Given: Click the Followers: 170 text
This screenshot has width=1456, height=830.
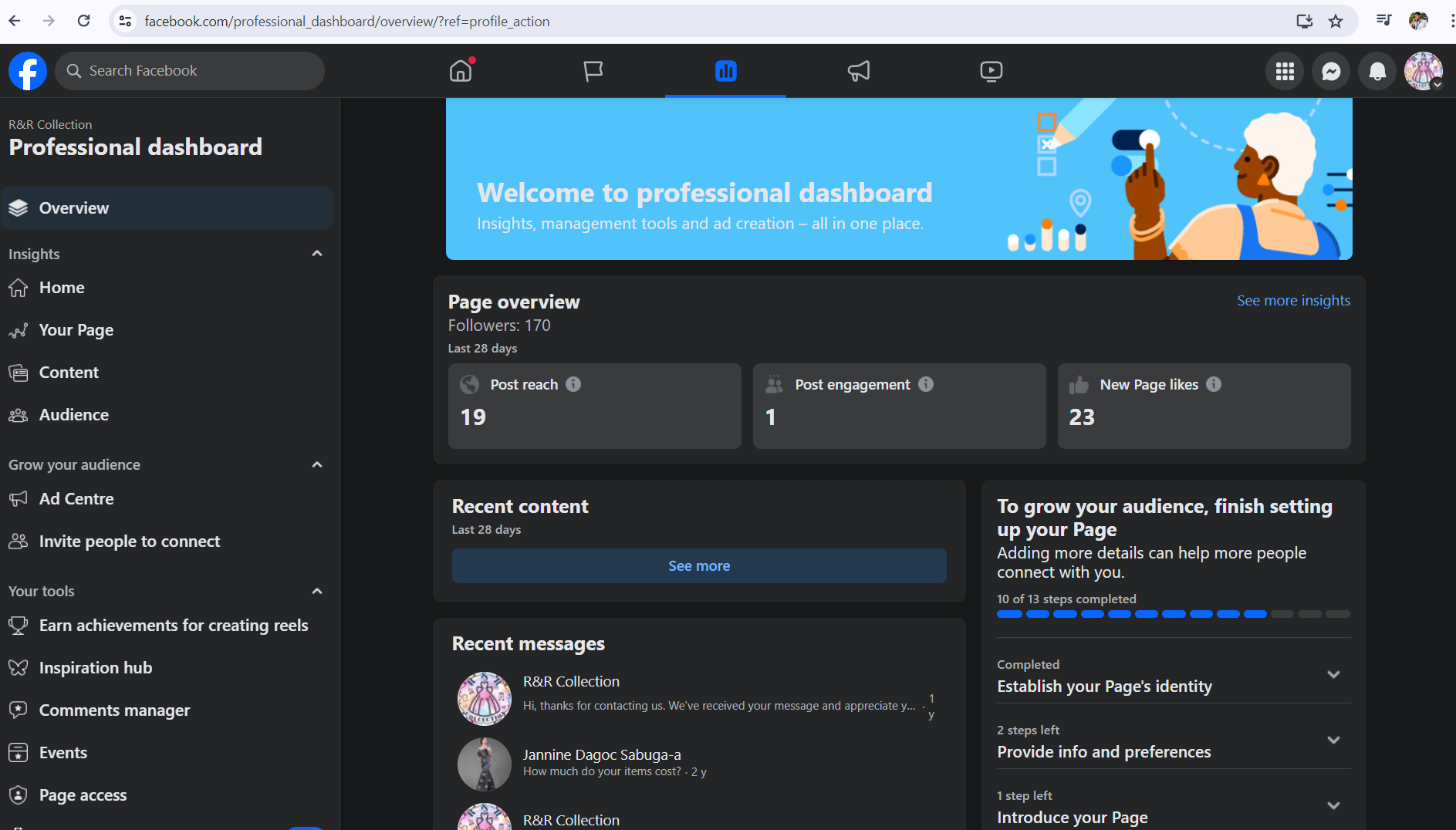Looking at the screenshot, I should tap(499, 326).
